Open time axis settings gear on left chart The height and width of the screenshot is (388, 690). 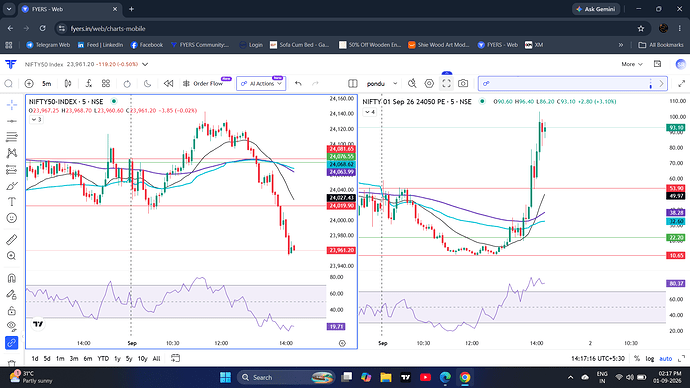point(342,343)
